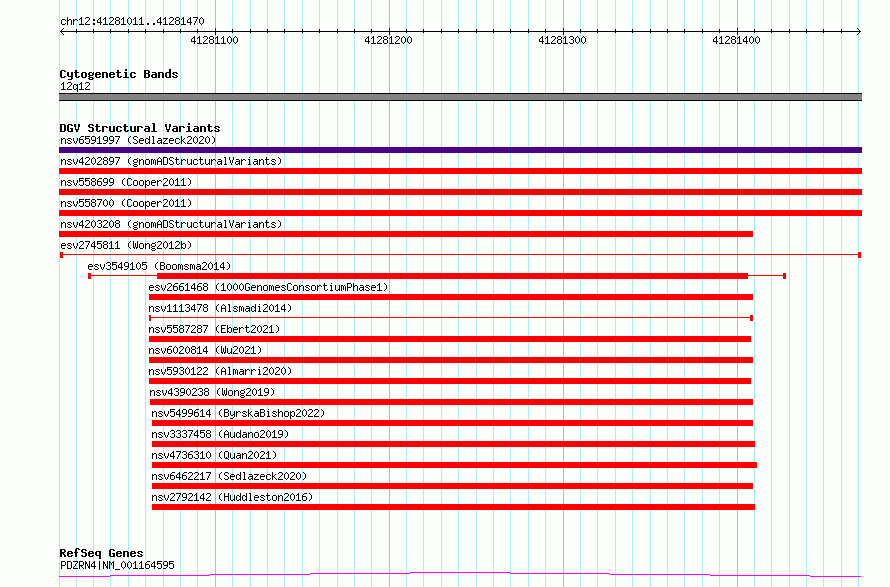Select the purple nsv6591997 variant bar

(460, 150)
